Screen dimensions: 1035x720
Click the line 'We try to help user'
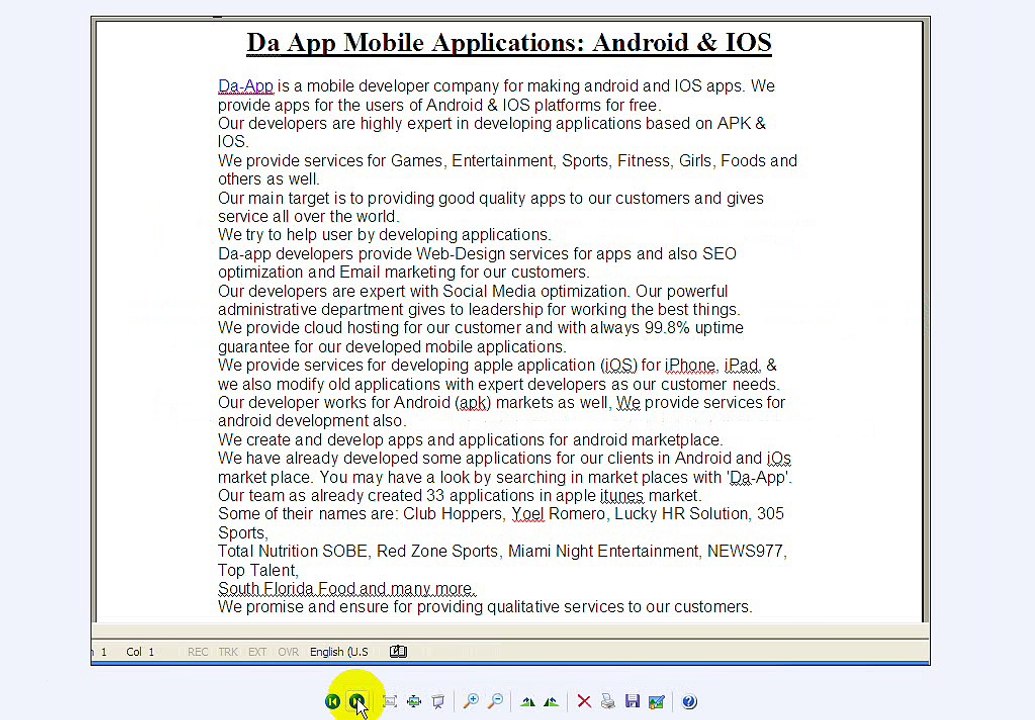point(385,235)
